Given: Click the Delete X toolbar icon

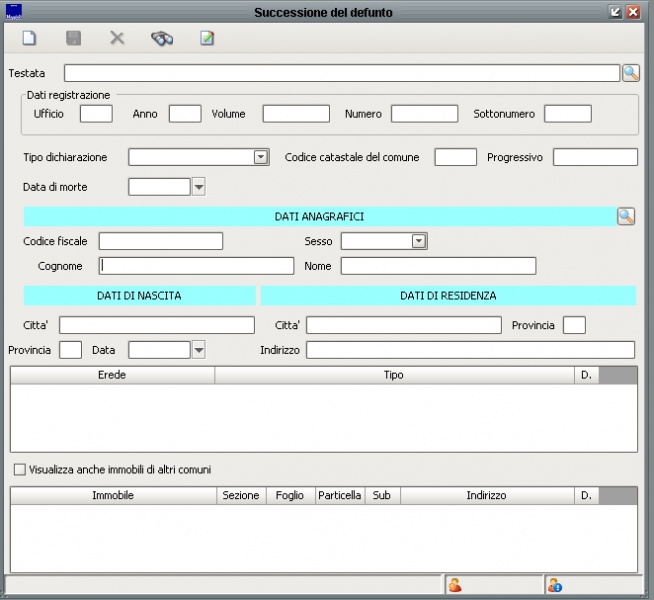Looking at the screenshot, I should 117,39.
